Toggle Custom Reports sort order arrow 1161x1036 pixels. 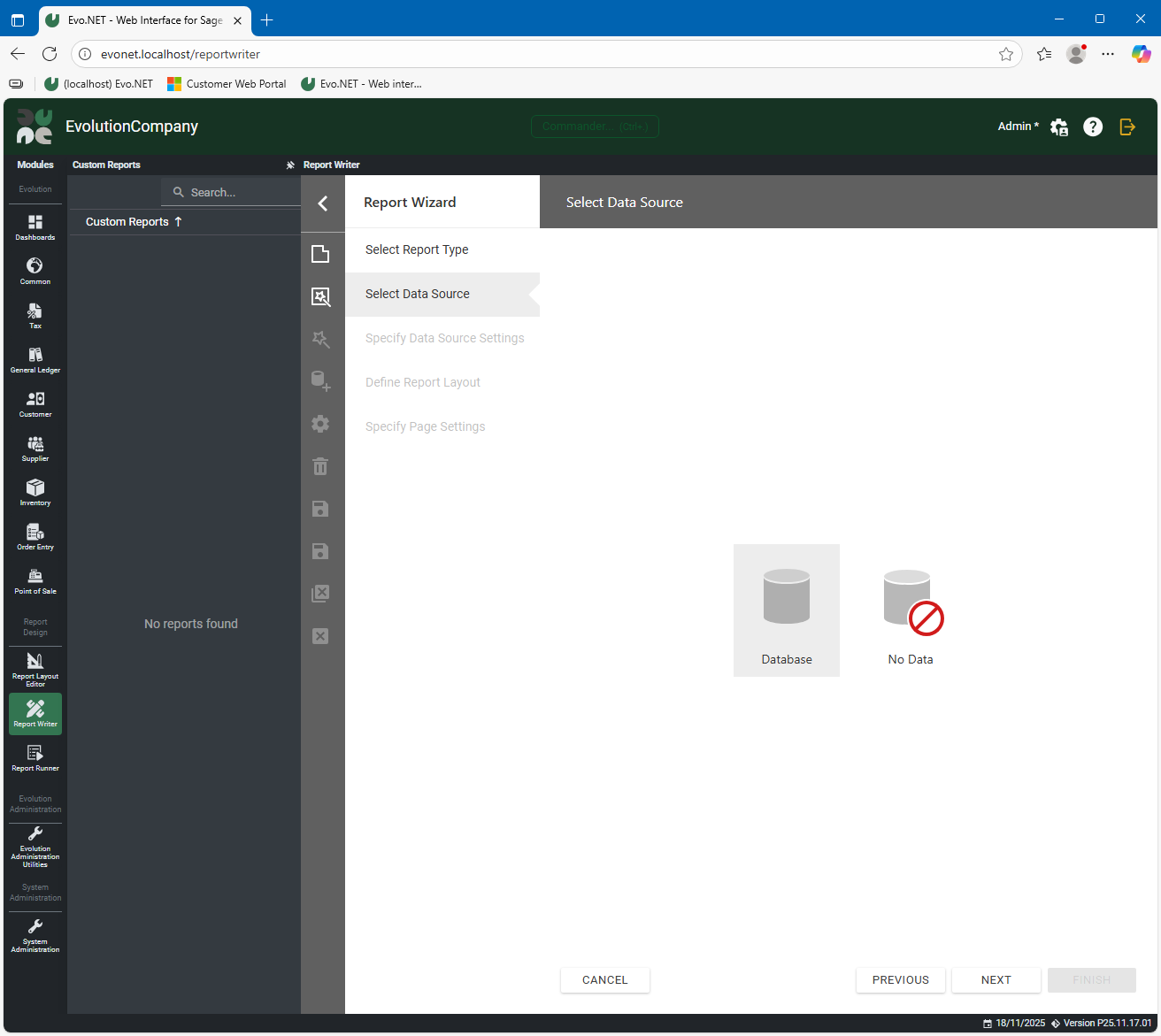(x=178, y=222)
